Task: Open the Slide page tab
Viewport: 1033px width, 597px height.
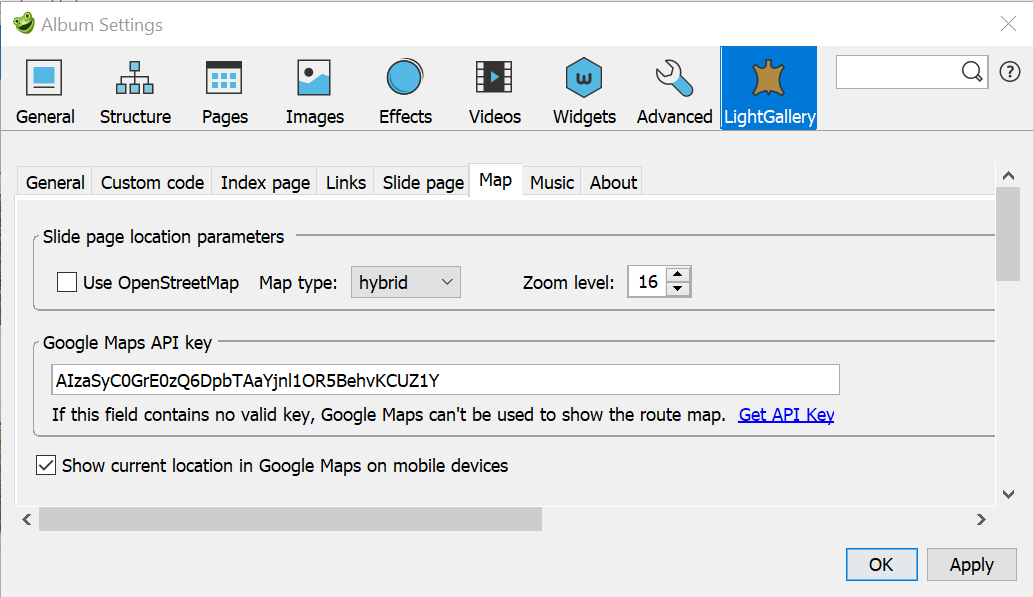Action: pyautogui.click(x=421, y=182)
